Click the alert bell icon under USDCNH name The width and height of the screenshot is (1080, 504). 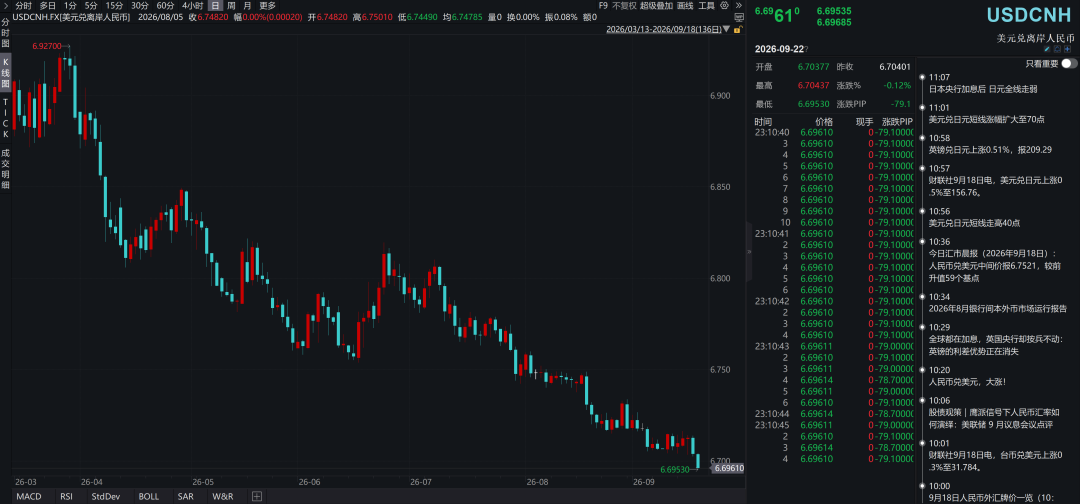click(1057, 49)
